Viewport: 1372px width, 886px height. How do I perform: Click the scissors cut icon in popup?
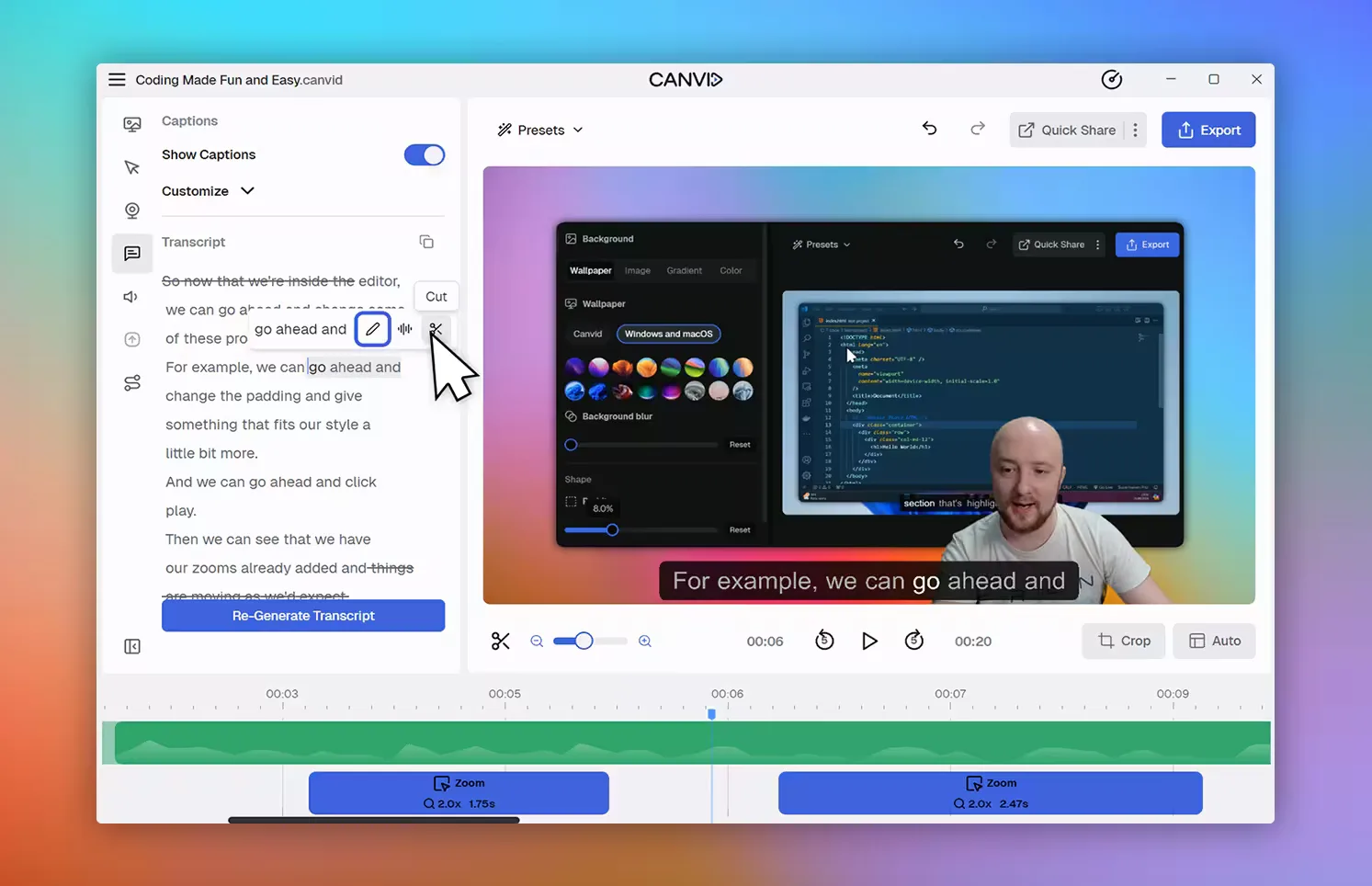click(x=436, y=329)
